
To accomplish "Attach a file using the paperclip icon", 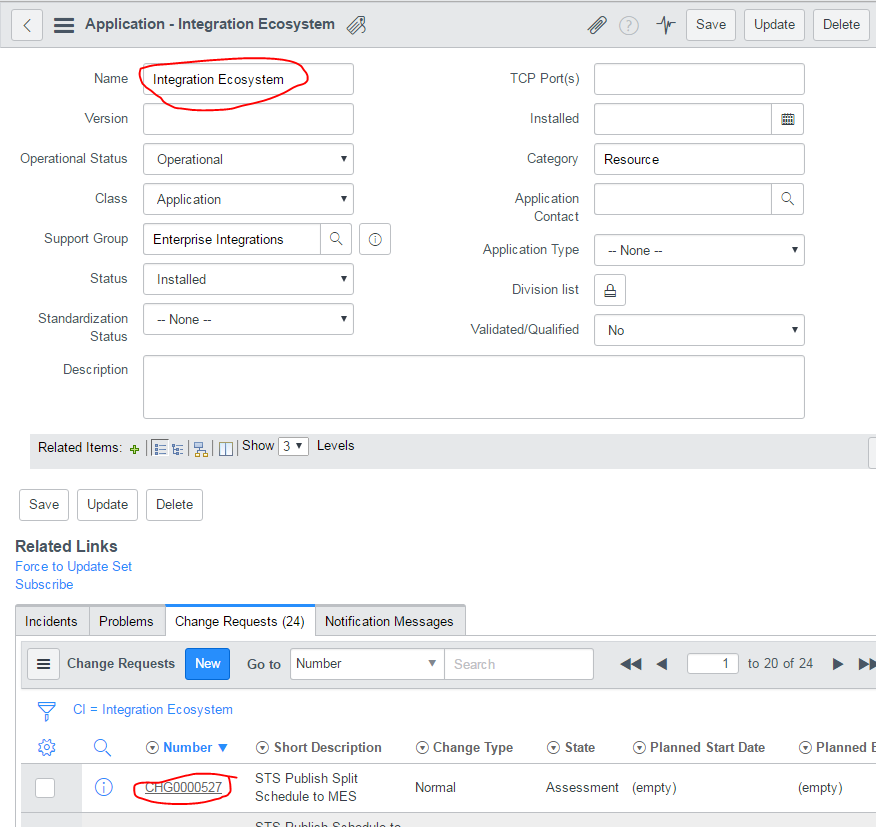I will [x=597, y=25].
